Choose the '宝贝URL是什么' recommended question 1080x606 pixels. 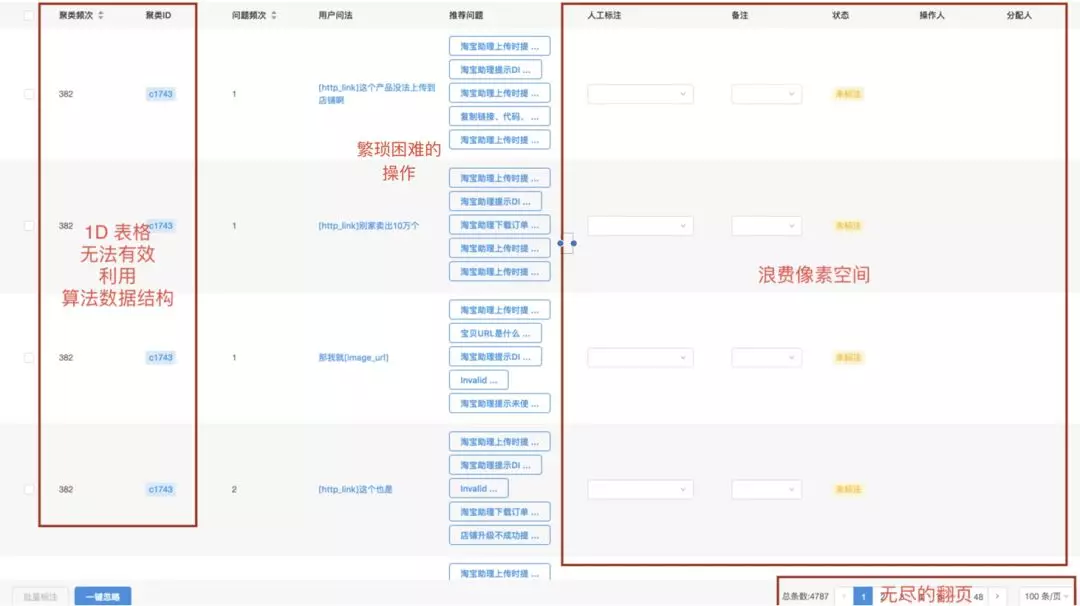click(x=495, y=333)
